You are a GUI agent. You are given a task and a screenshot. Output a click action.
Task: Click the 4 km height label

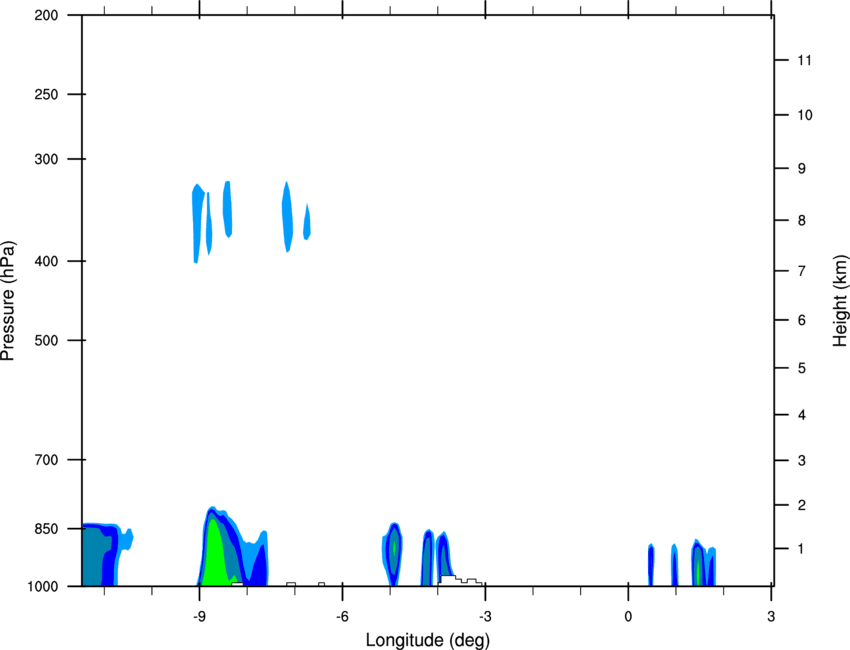pos(802,415)
